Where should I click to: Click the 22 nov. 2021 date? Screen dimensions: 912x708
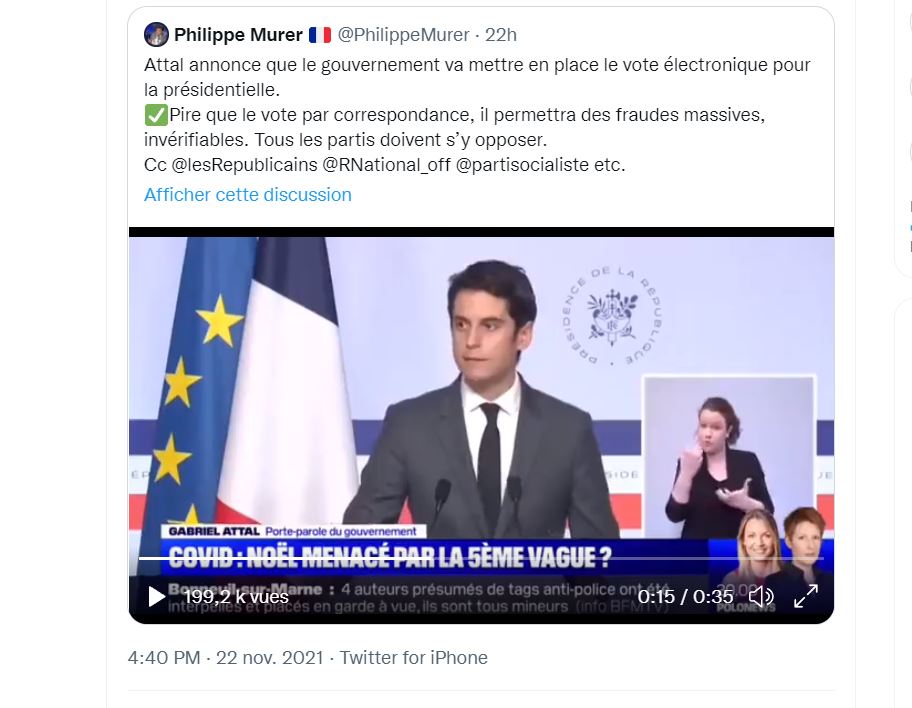(x=270, y=658)
